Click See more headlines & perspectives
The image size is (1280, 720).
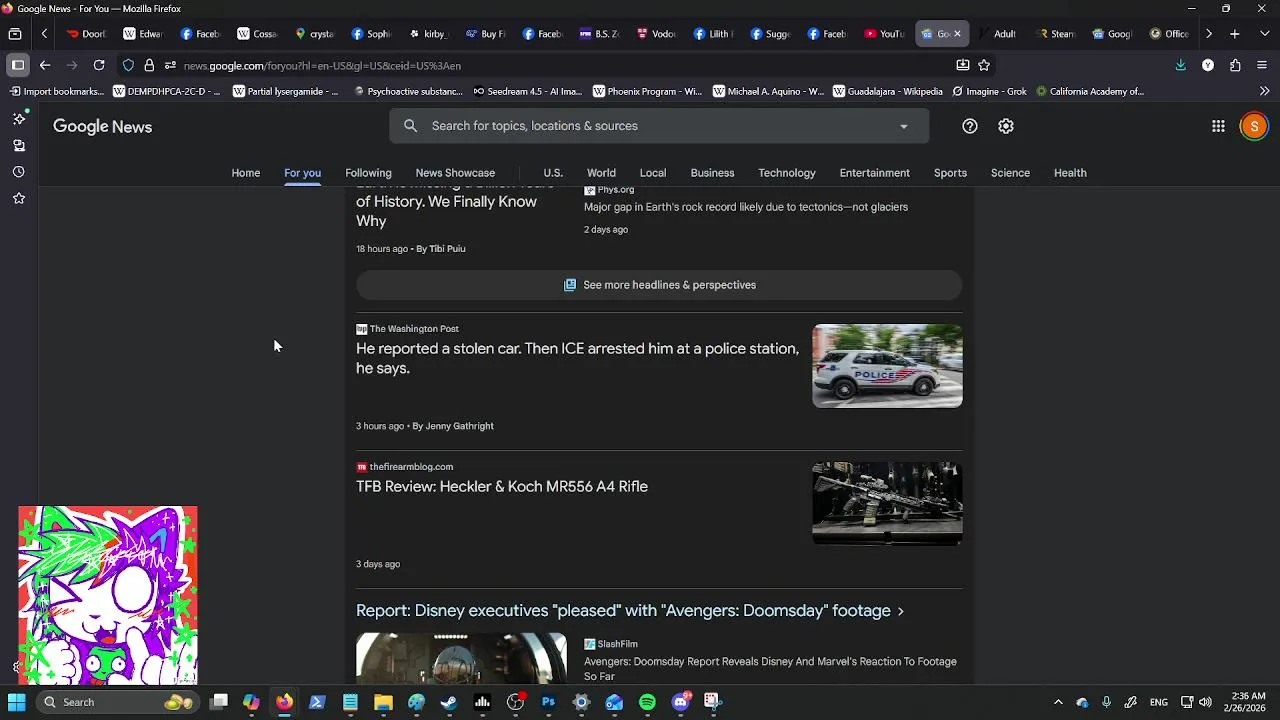659,285
